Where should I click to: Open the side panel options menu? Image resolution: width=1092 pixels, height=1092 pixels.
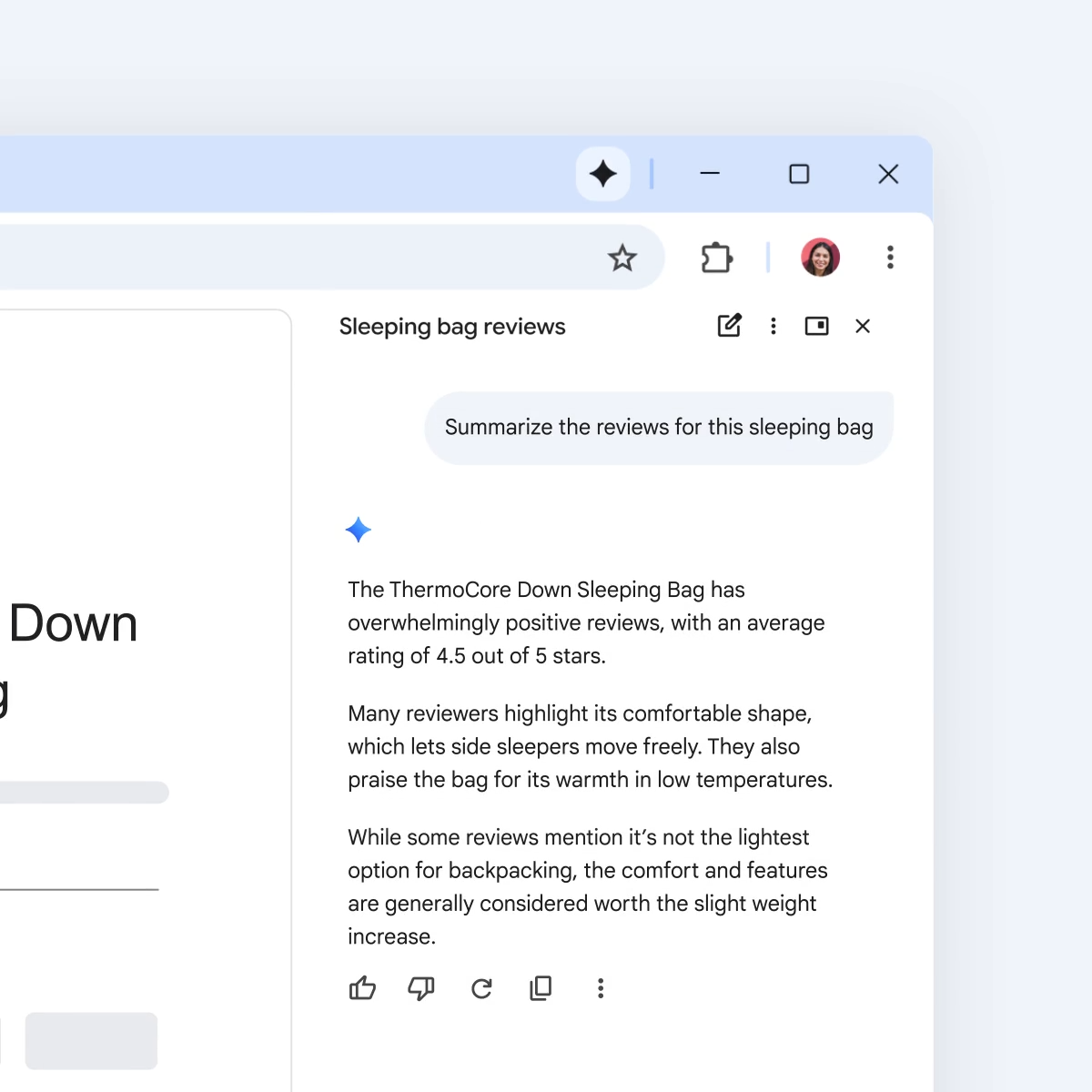tap(773, 326)
